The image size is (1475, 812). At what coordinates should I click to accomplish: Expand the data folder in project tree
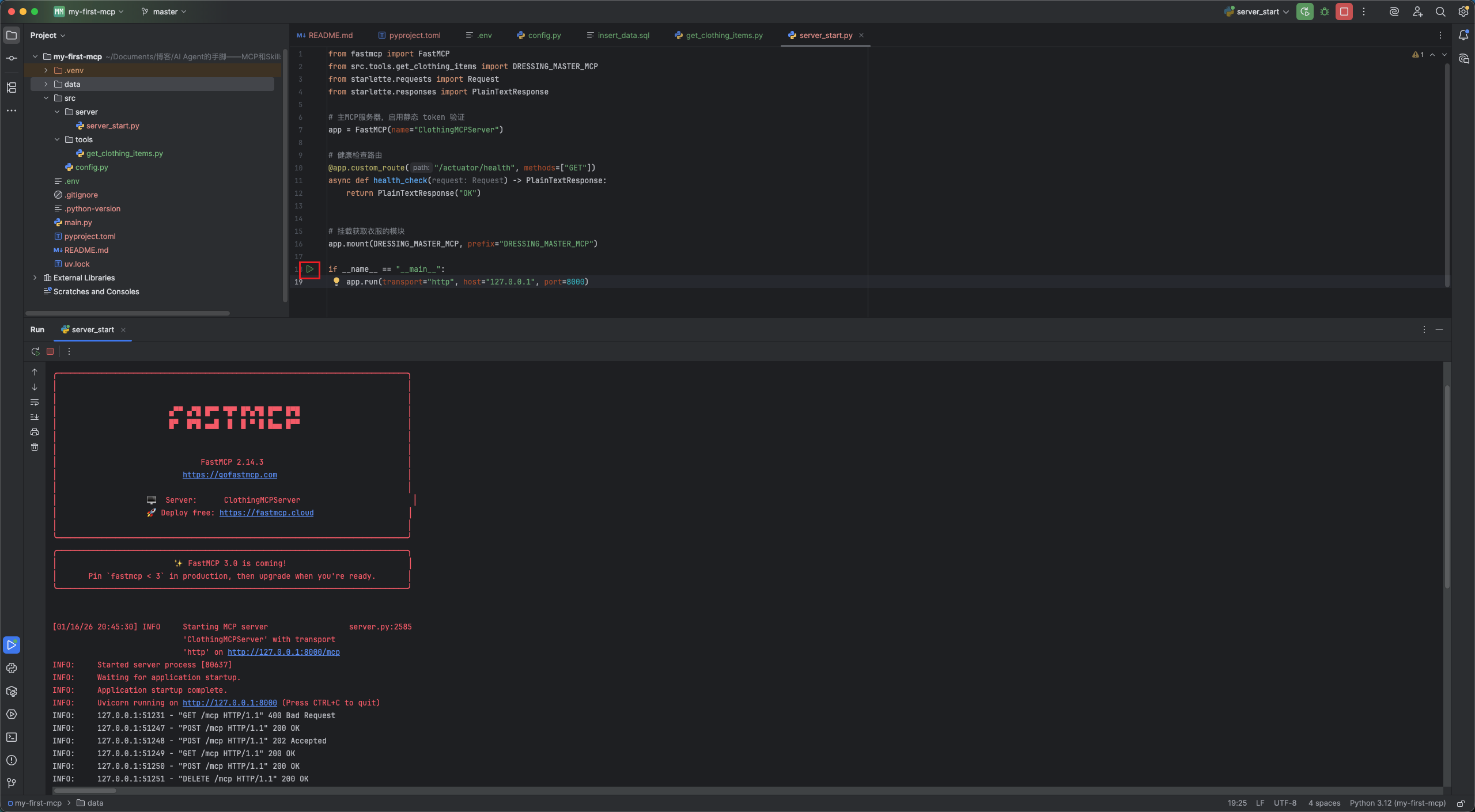(x=46, y=84)
